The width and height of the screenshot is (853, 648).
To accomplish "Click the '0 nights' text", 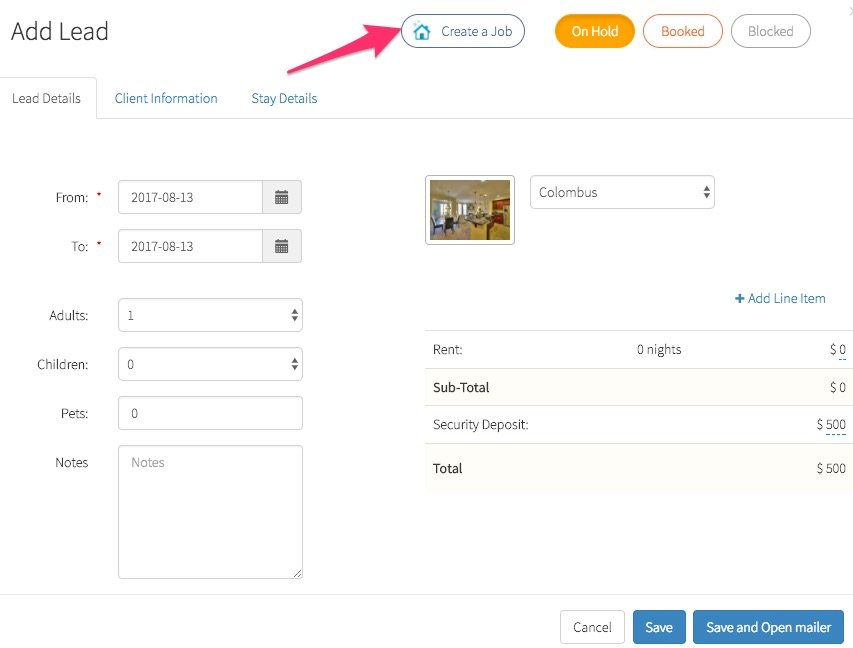I will pyautogui.click(x=659, y=349).
